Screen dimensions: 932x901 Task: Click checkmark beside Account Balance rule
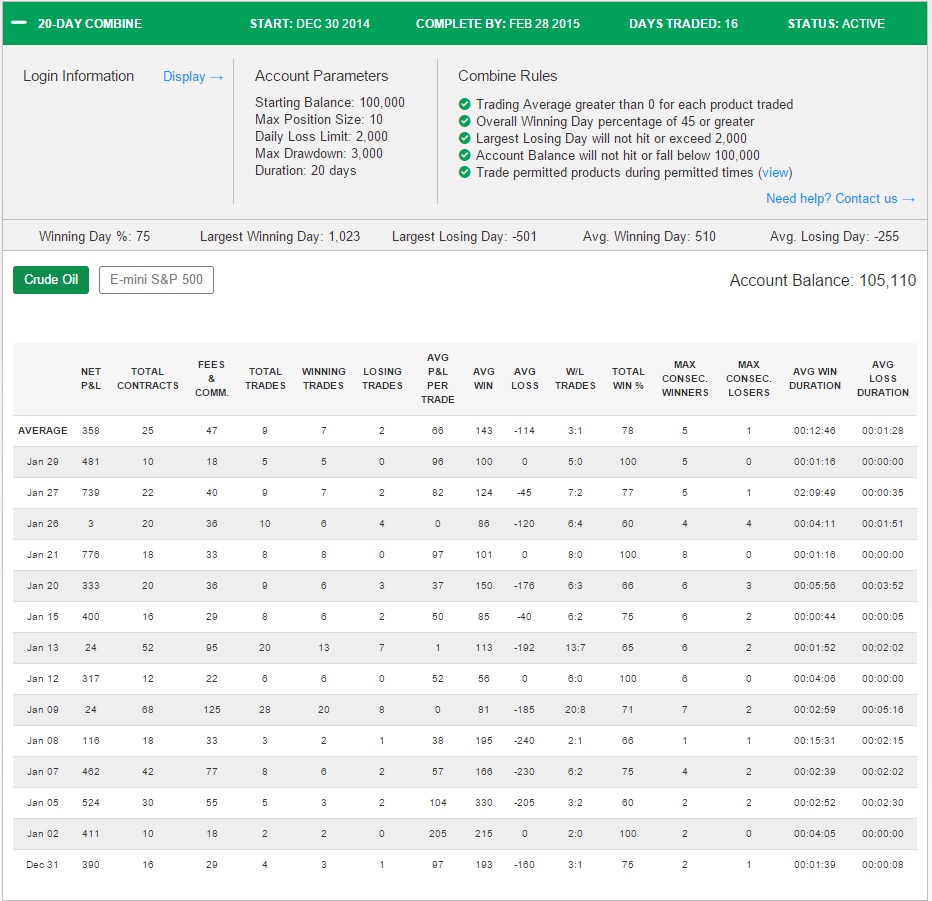point(465,155)
